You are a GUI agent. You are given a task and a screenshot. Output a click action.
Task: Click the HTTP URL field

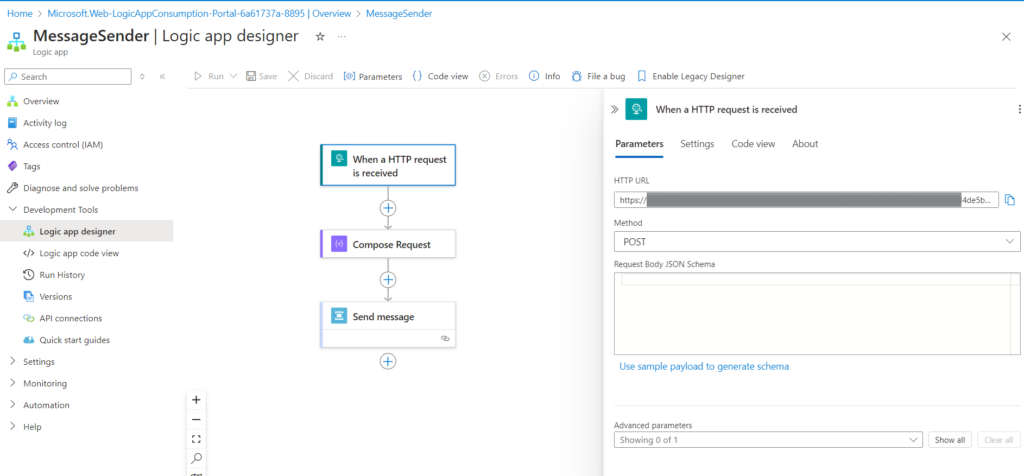pos(807,200)
